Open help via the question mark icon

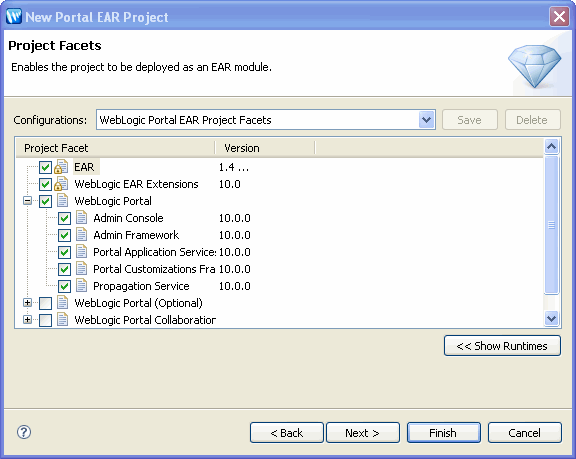[x=24, y=432]
